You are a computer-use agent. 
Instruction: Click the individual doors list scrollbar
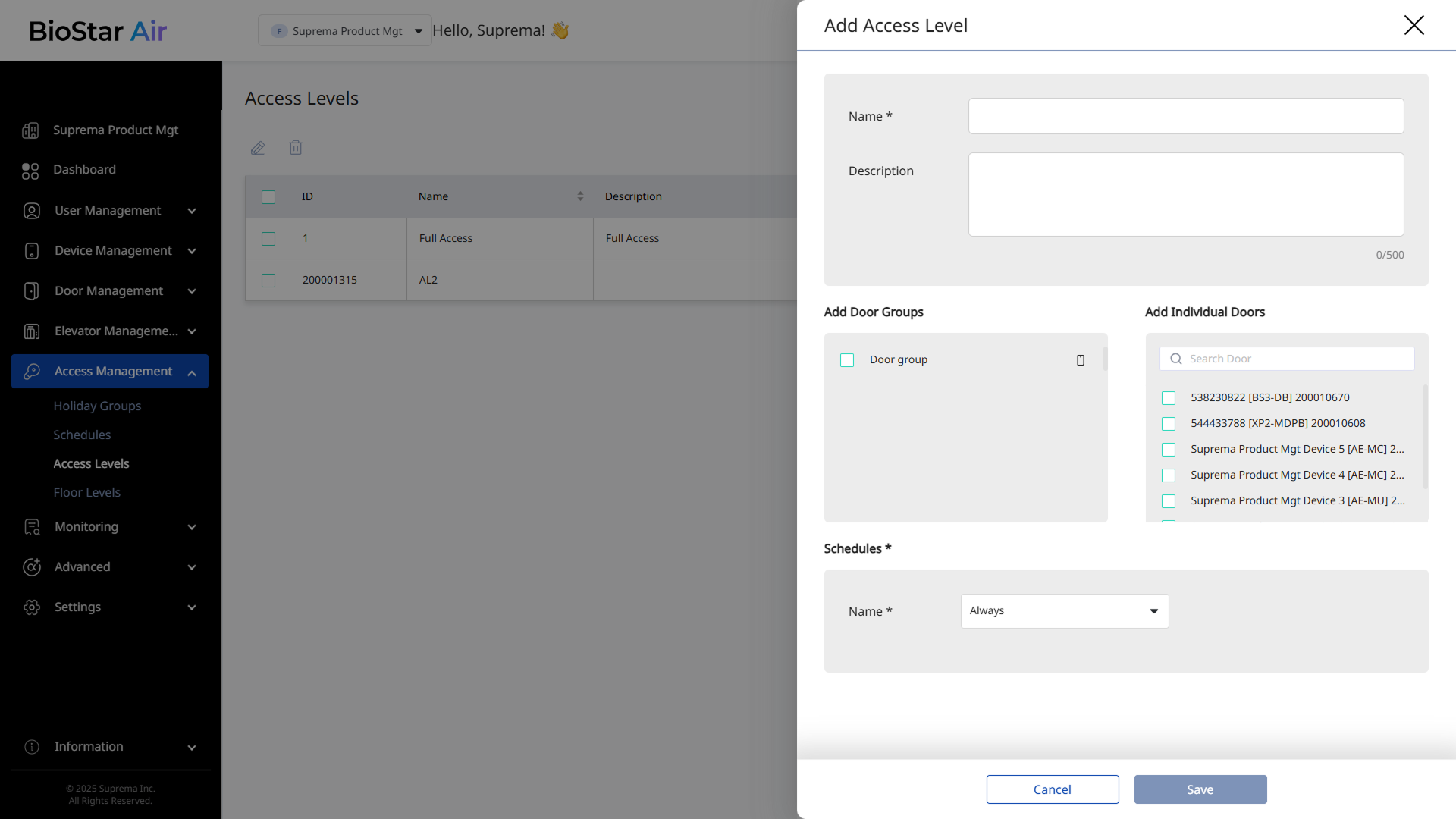(x=1425, y=436)
